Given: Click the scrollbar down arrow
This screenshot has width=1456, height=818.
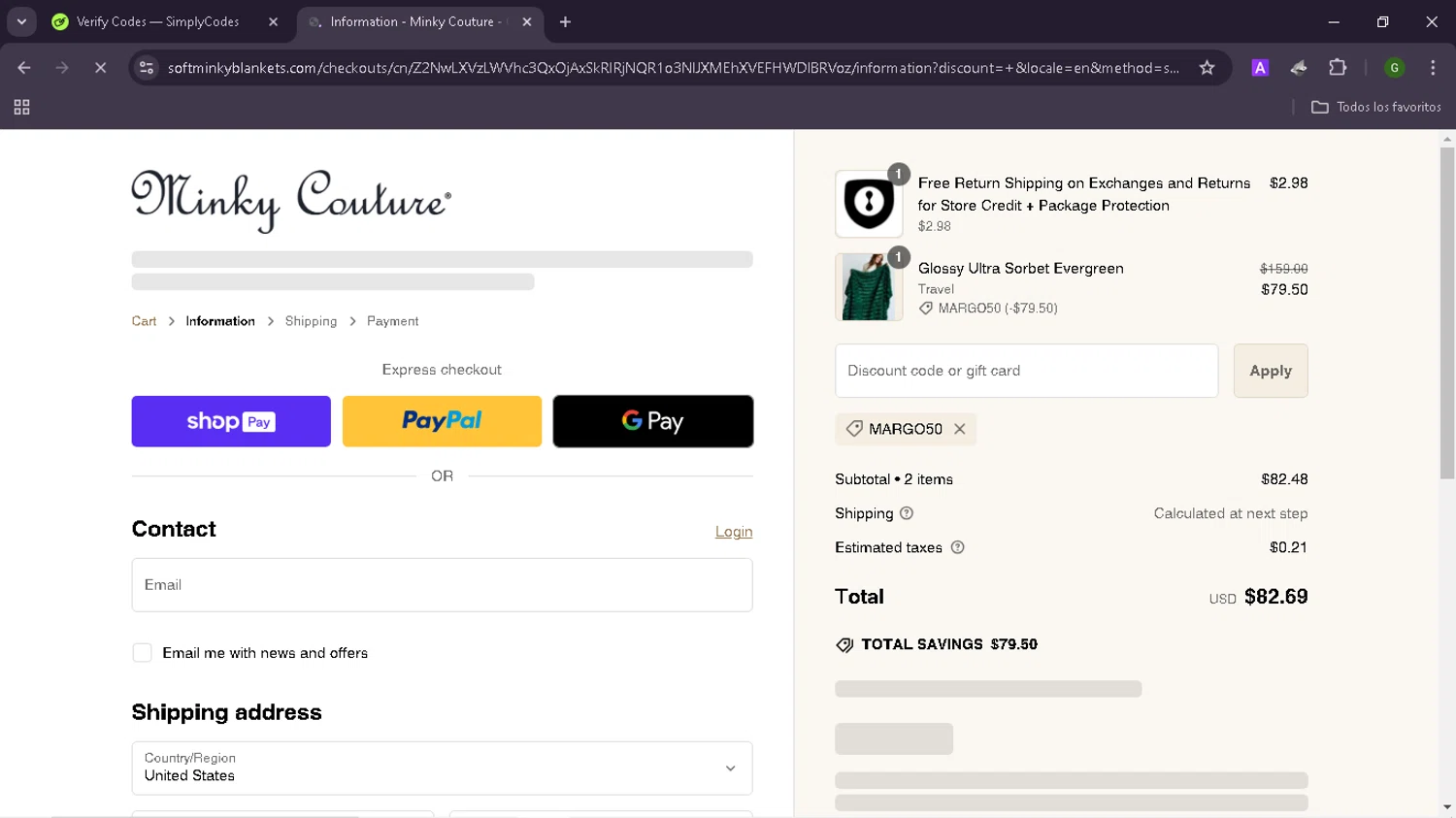Looking at the screenshot, I should click(1447, 807).
